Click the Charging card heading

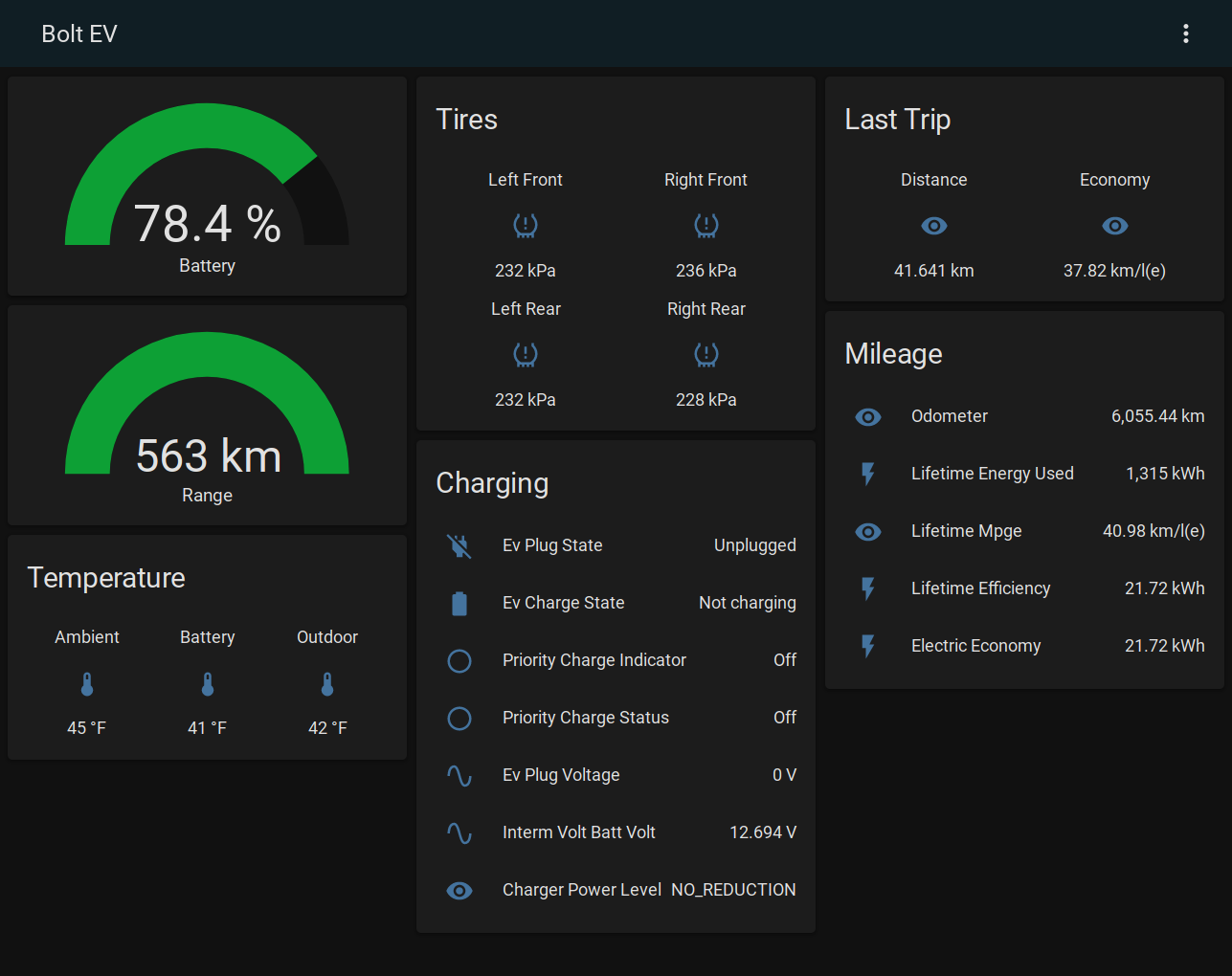[492, 483]
